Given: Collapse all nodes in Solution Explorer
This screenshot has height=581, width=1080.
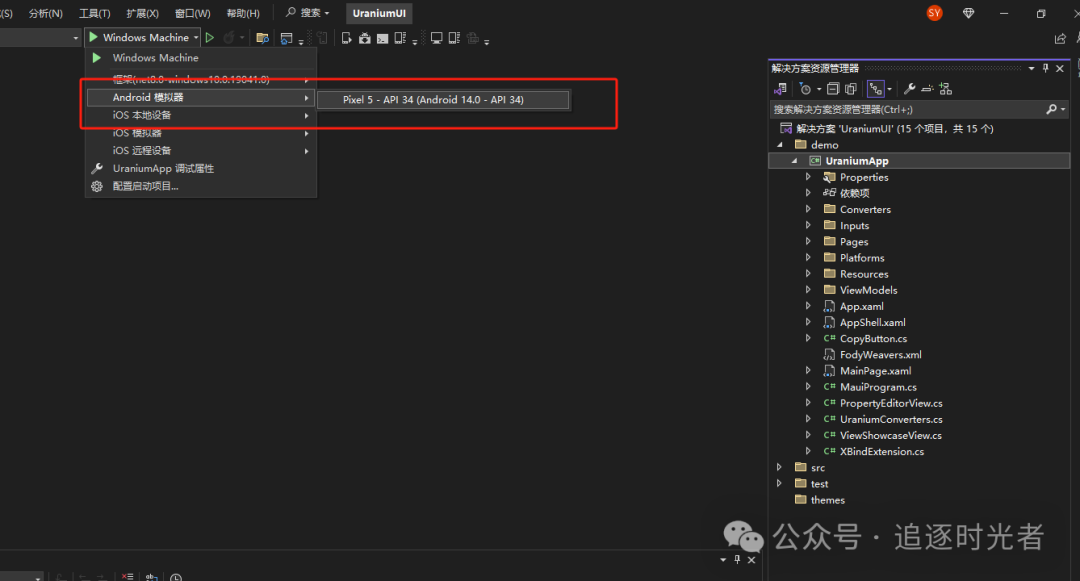Looking at the screenshot, I should [833, 89].
